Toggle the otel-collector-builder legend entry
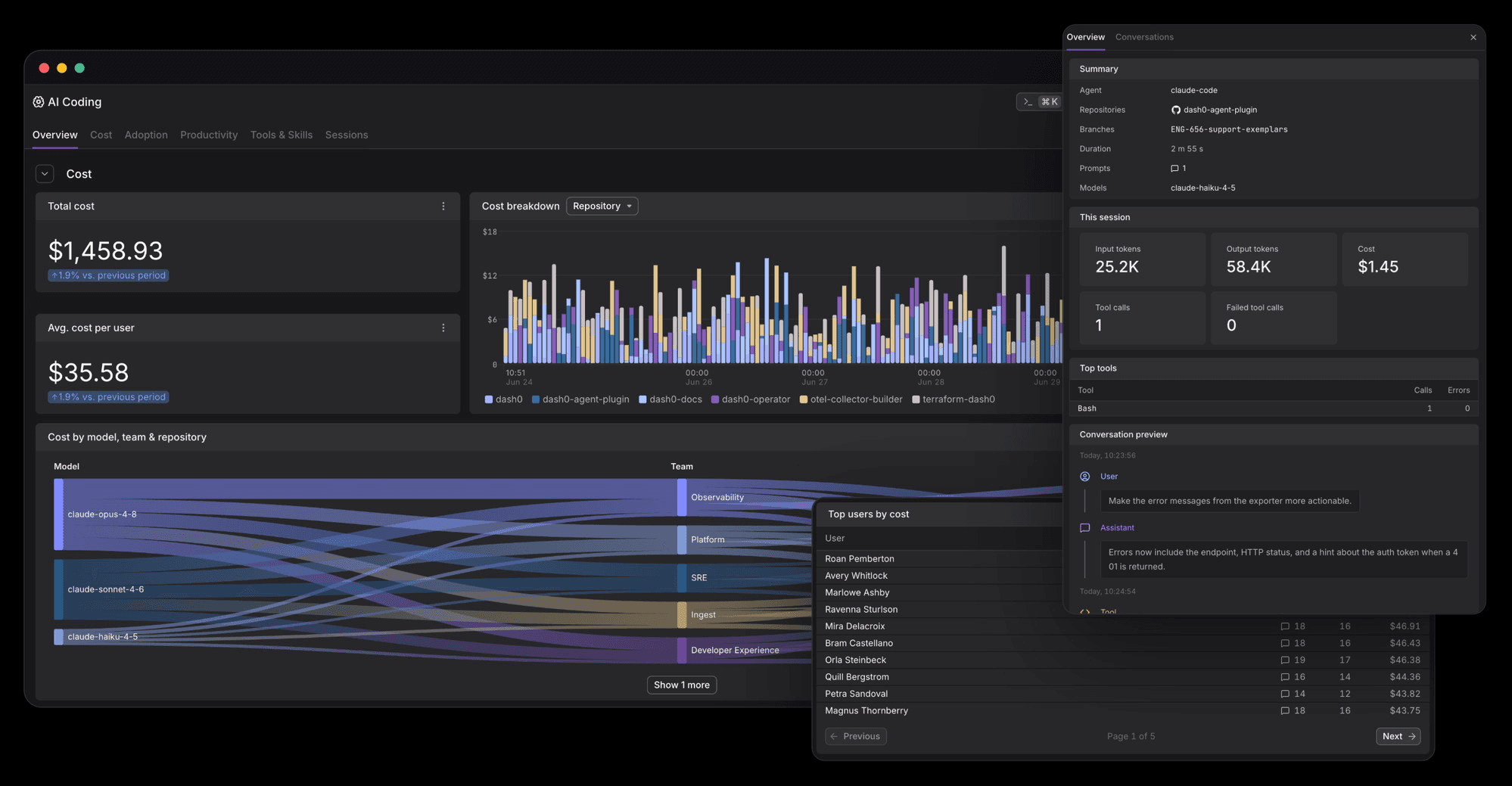 pyautogui.click(x=851, y=400)
